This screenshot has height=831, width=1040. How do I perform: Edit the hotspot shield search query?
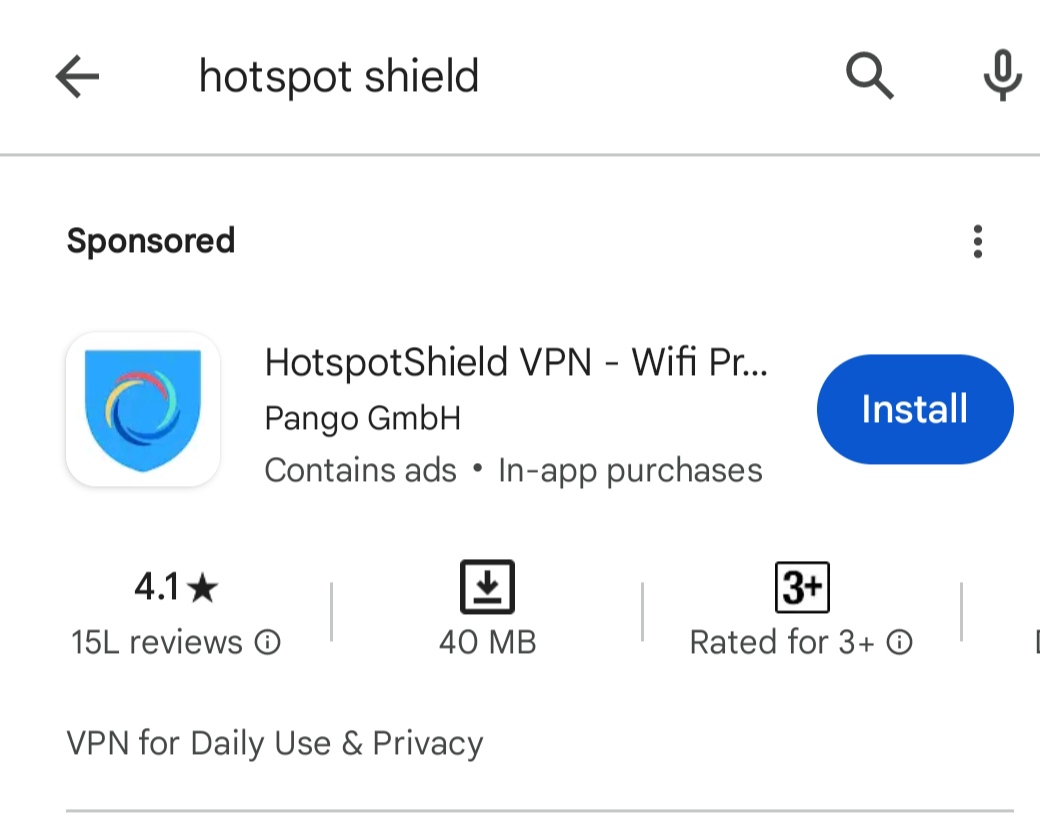[339, 77]
